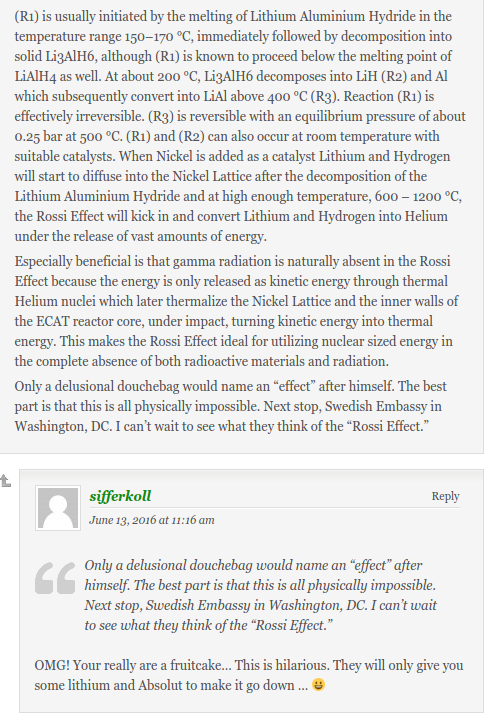Click the "OMG! Your really are a fruitcake" line
Viewport: 497px width, 726px height.
[249, 665]
